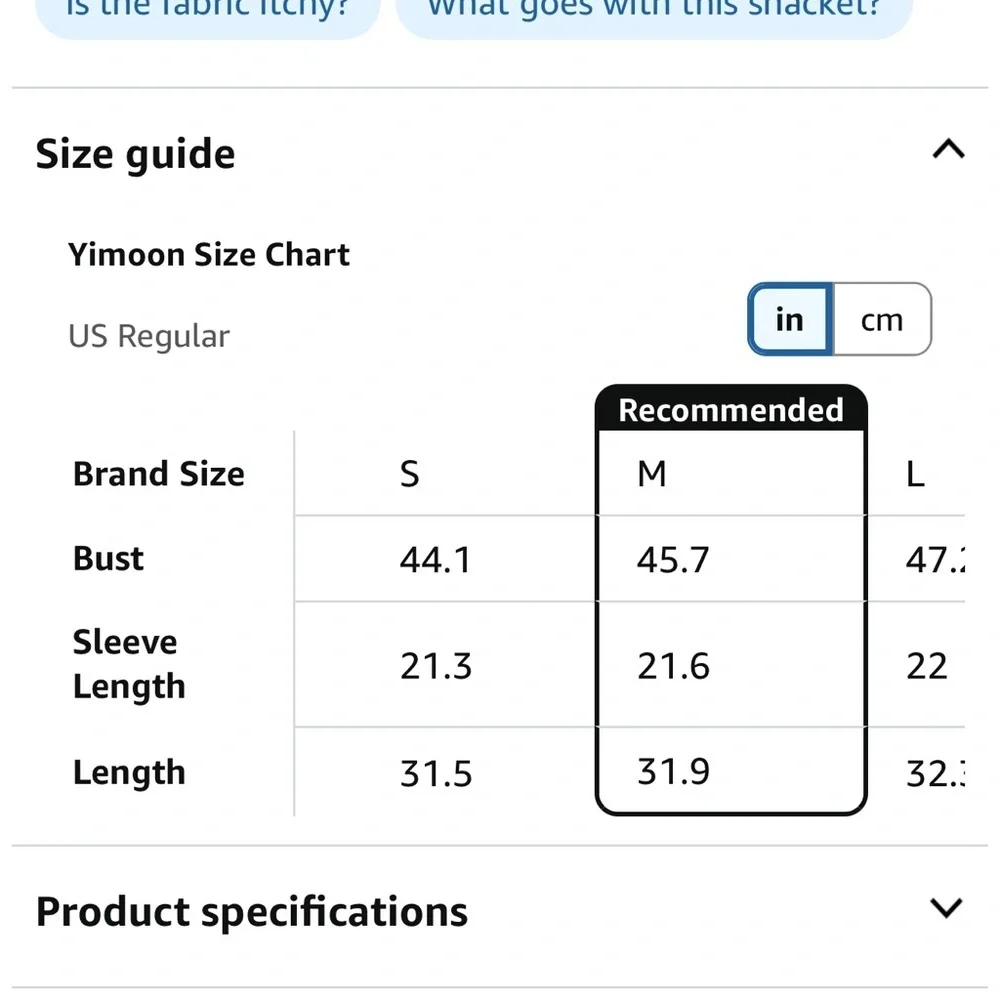1000x1000 pixels.
Task: Click the Bust row label
Action: pos(108,559)
